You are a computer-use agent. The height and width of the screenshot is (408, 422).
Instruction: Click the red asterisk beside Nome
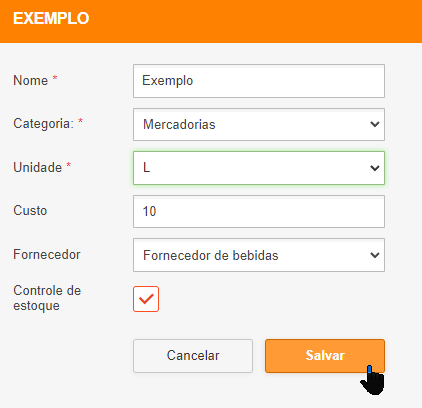(x=55, y=78)
